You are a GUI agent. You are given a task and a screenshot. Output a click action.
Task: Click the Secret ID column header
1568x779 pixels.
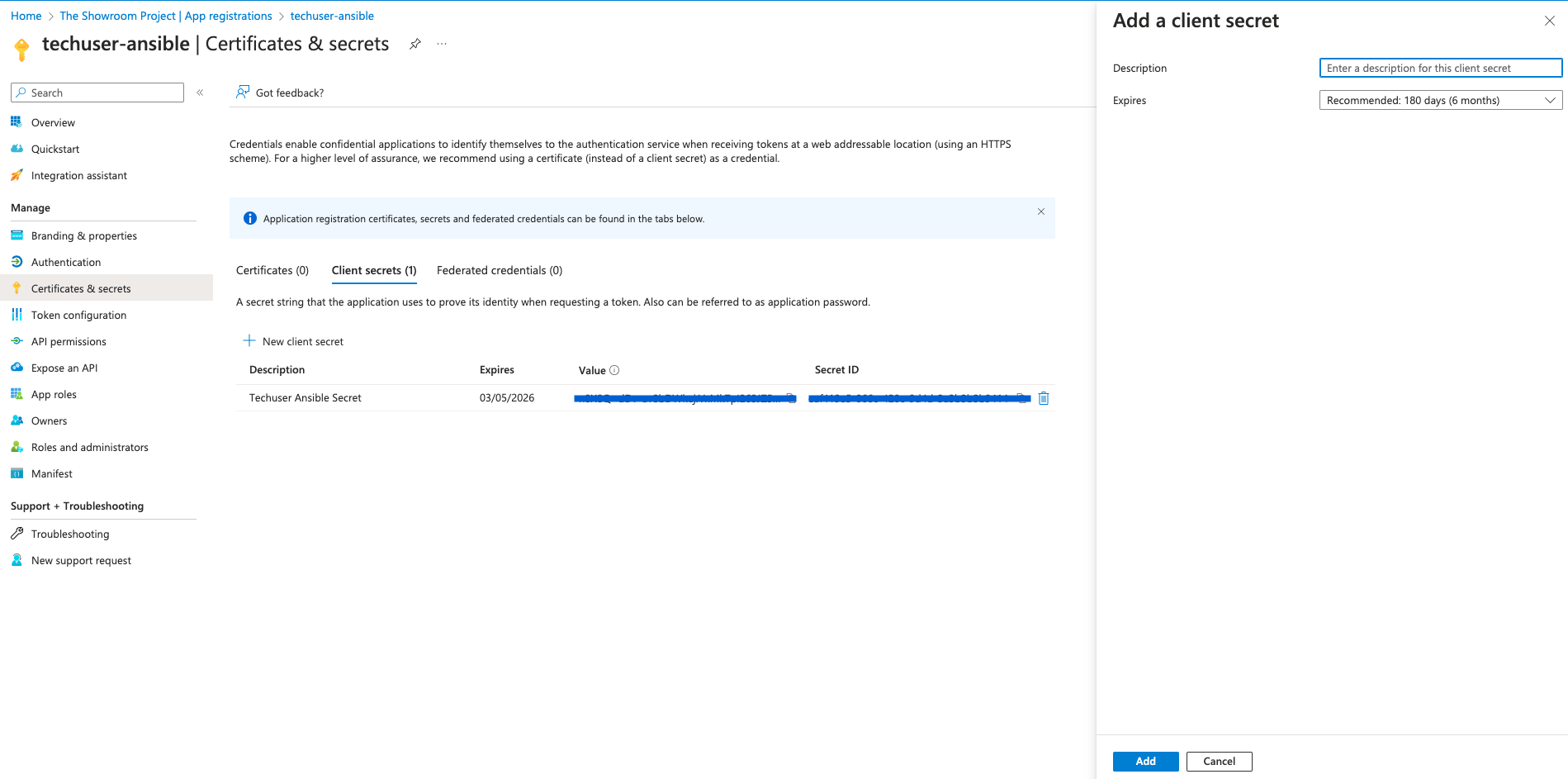pyautogui.click(x=836, y=370)
